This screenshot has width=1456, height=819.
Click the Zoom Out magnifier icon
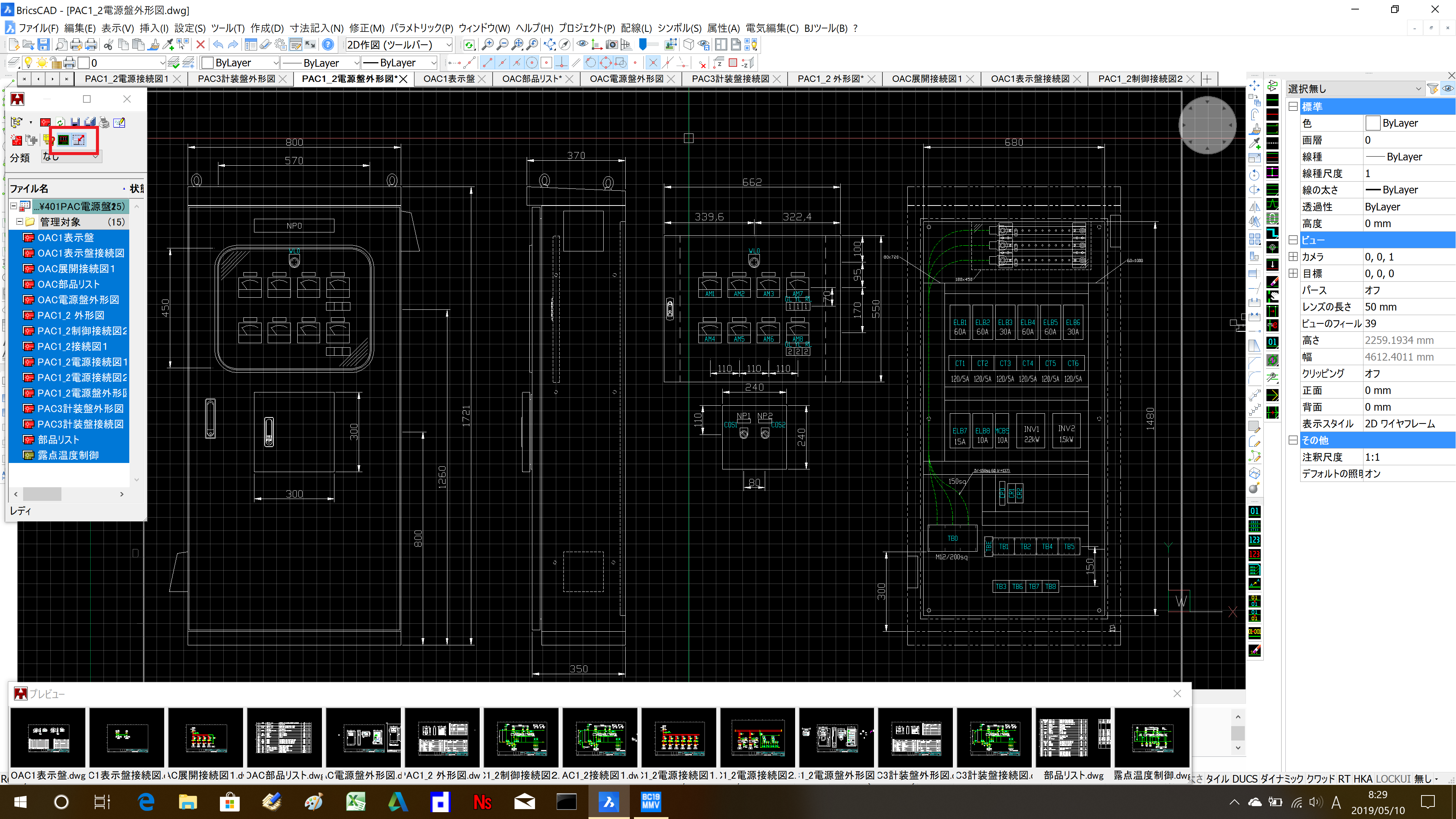point(502,45)
